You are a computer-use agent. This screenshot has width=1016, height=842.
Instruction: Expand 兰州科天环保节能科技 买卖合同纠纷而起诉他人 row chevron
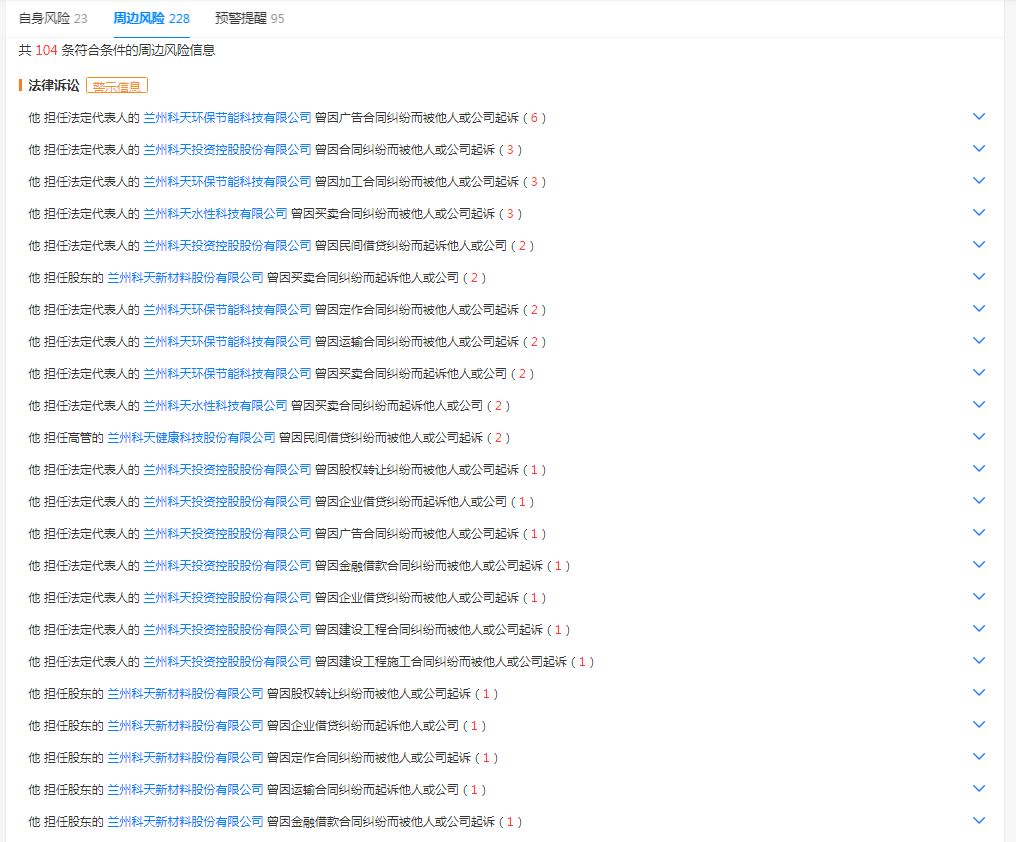click(x=979, y=373)
